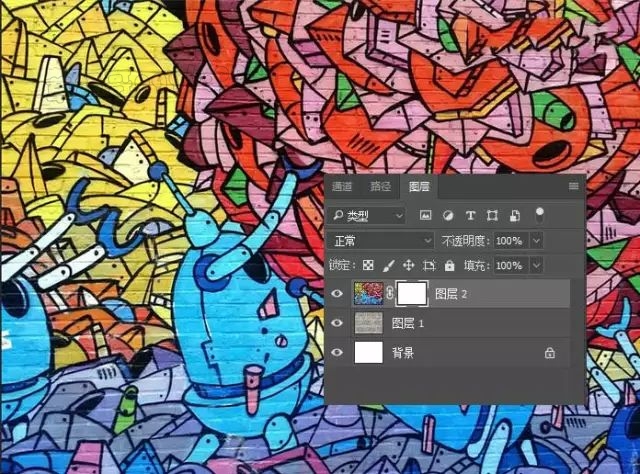Lock image pixels brush icon

pyautogui.click(x=388, y=265)
